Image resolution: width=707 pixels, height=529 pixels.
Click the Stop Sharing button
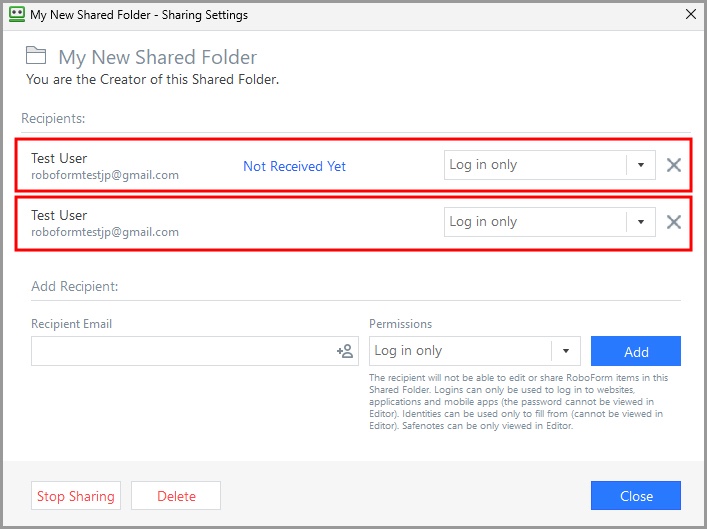click(76, 496)
